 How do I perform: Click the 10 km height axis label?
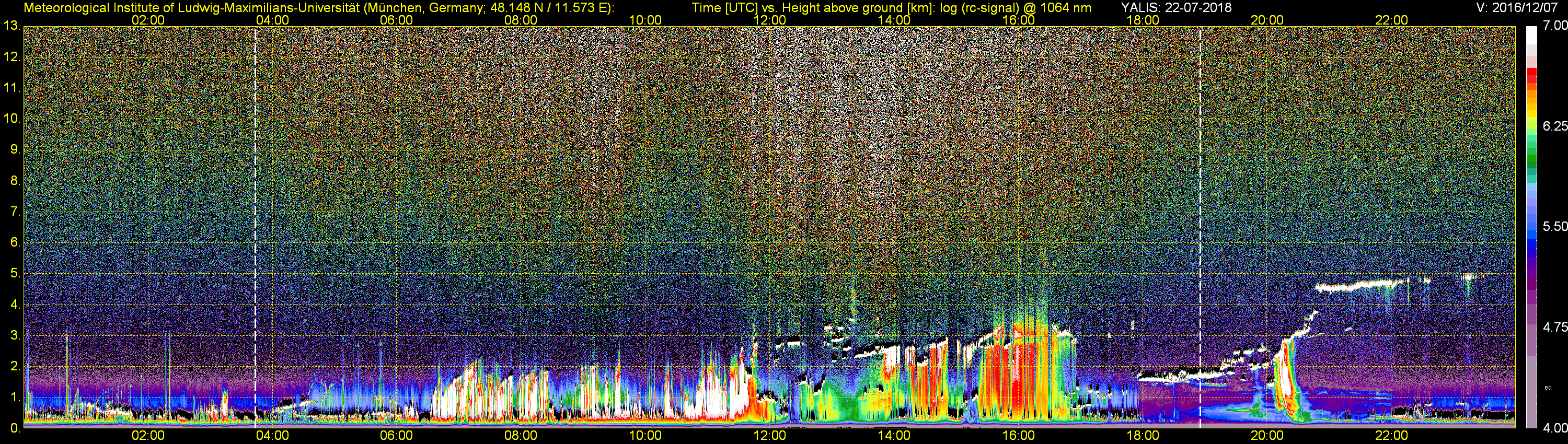11,119
